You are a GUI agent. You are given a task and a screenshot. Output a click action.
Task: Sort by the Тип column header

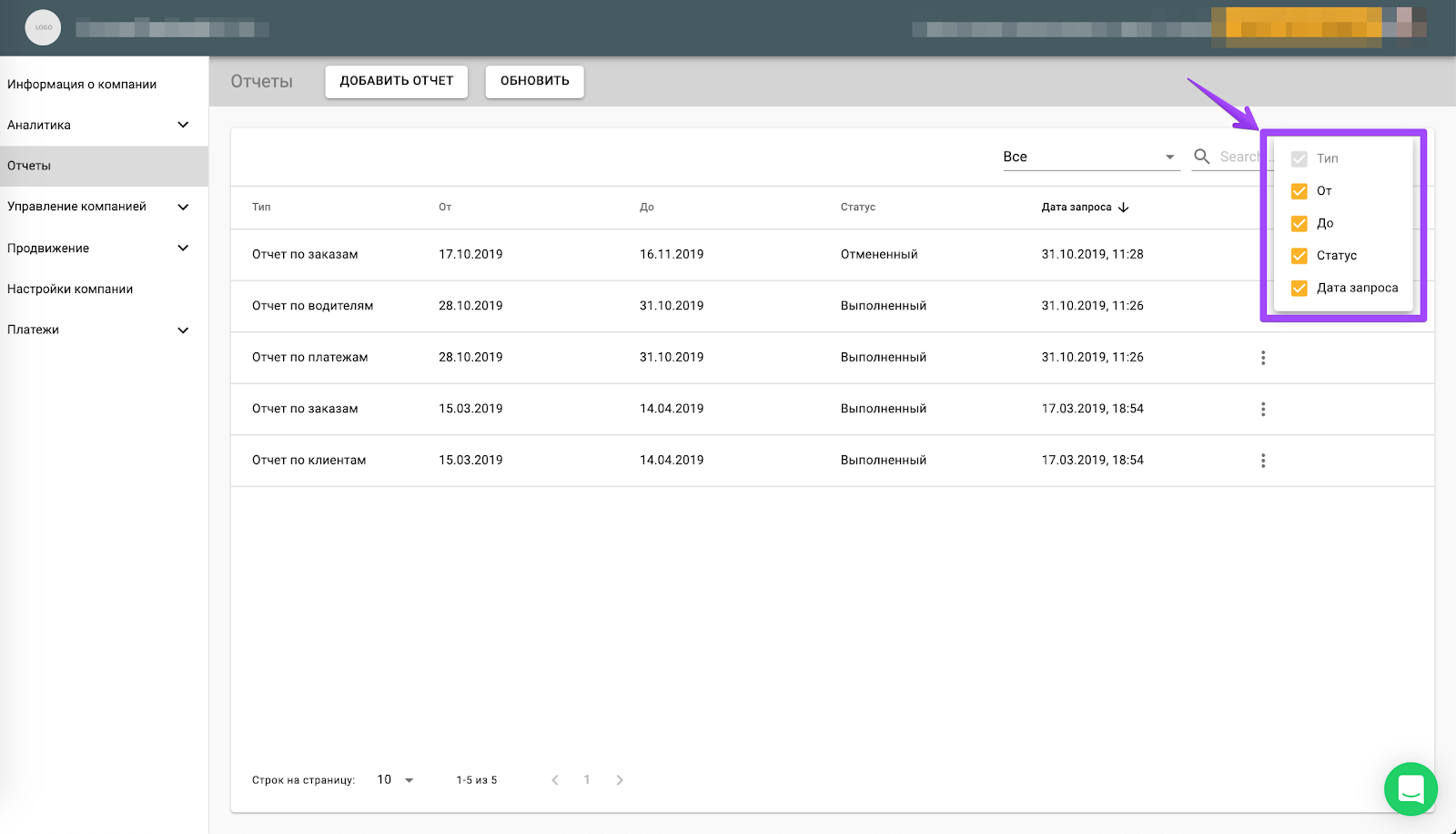(x=261, y=208)
